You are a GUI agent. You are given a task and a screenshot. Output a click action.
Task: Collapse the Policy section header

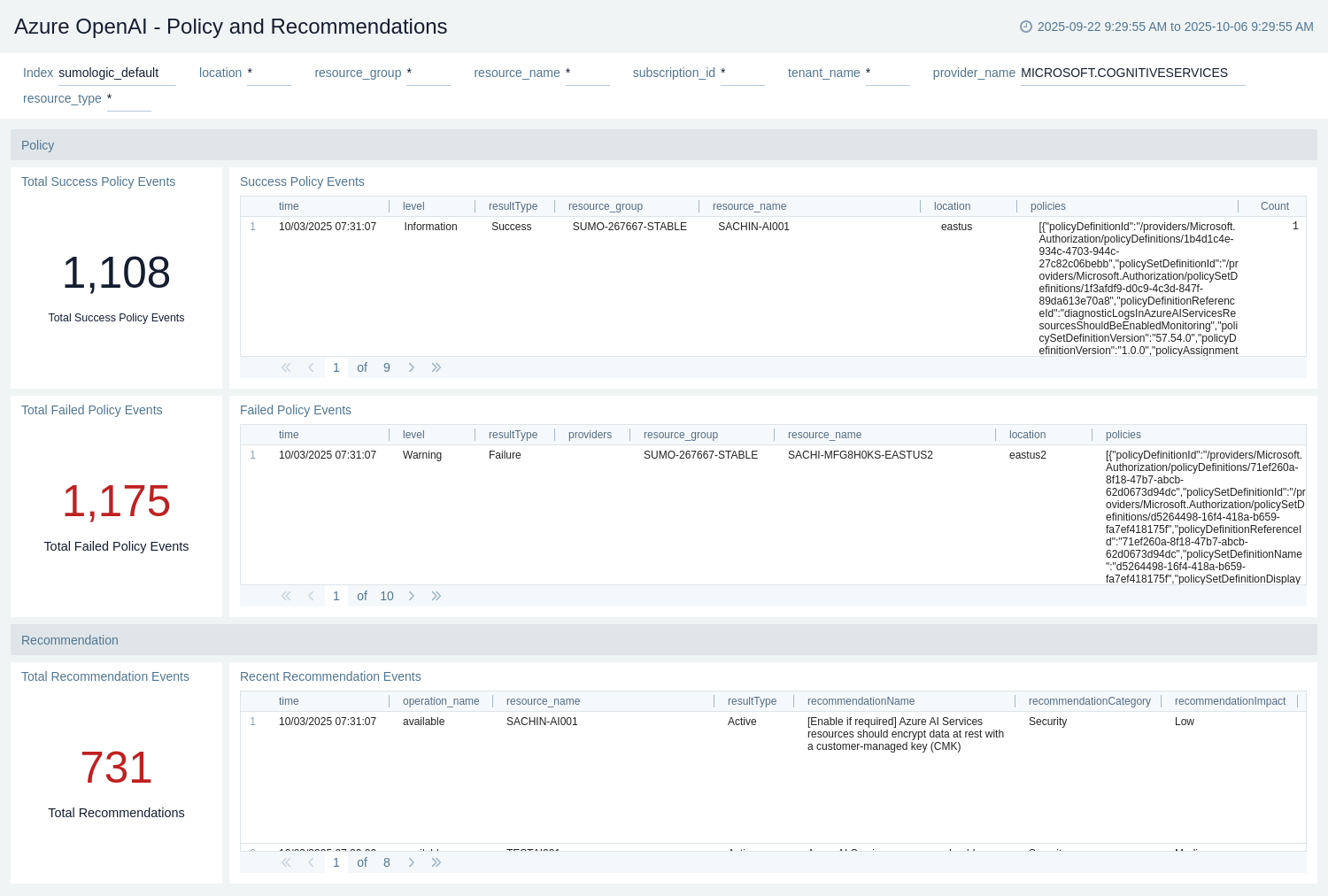(38, 145)
